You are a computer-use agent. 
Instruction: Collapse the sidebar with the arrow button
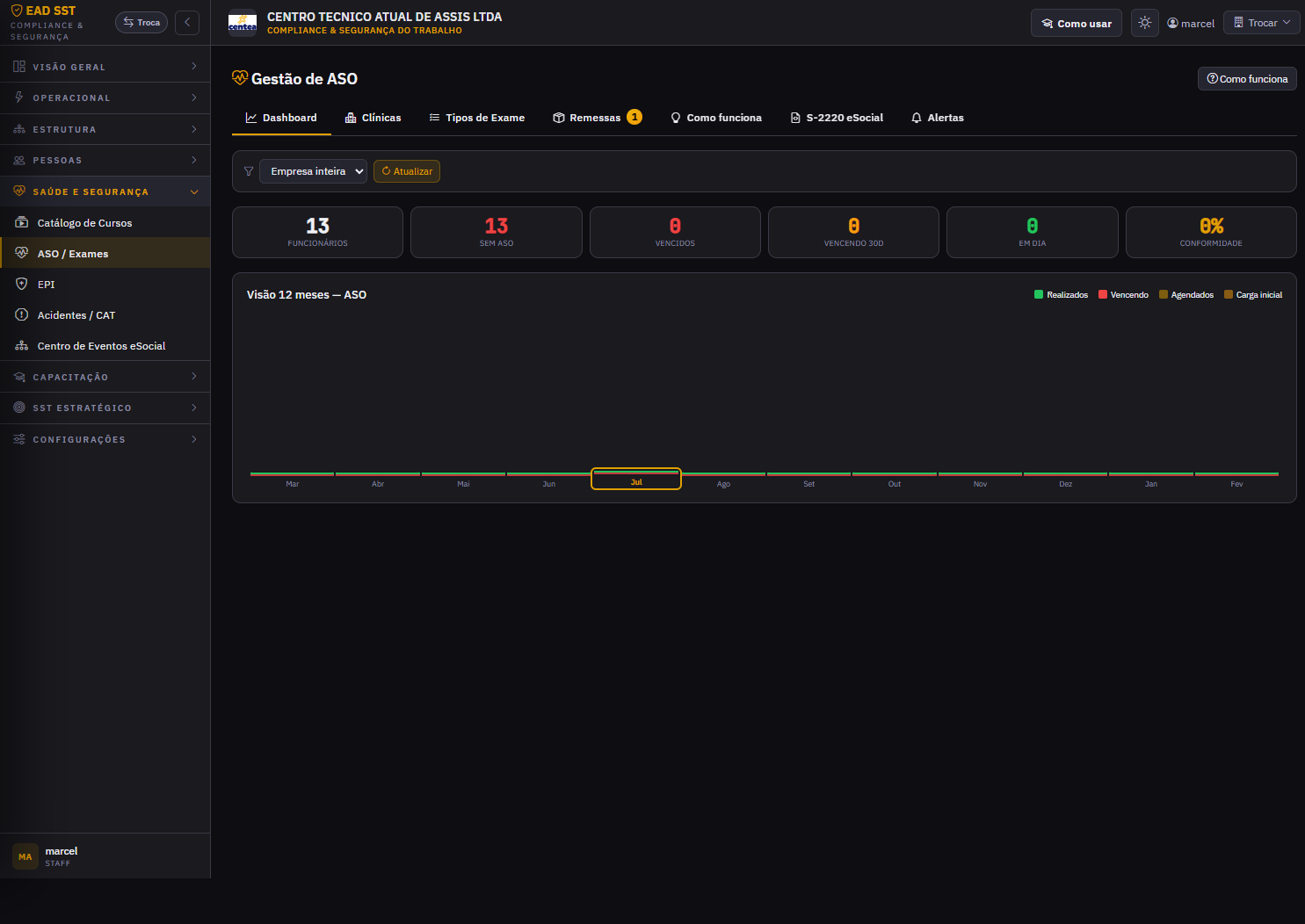[187, 22]
